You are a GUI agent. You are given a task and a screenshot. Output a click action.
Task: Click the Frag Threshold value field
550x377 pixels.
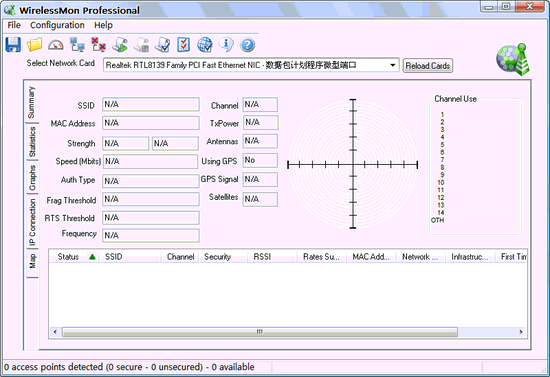(x=151, y=199)
